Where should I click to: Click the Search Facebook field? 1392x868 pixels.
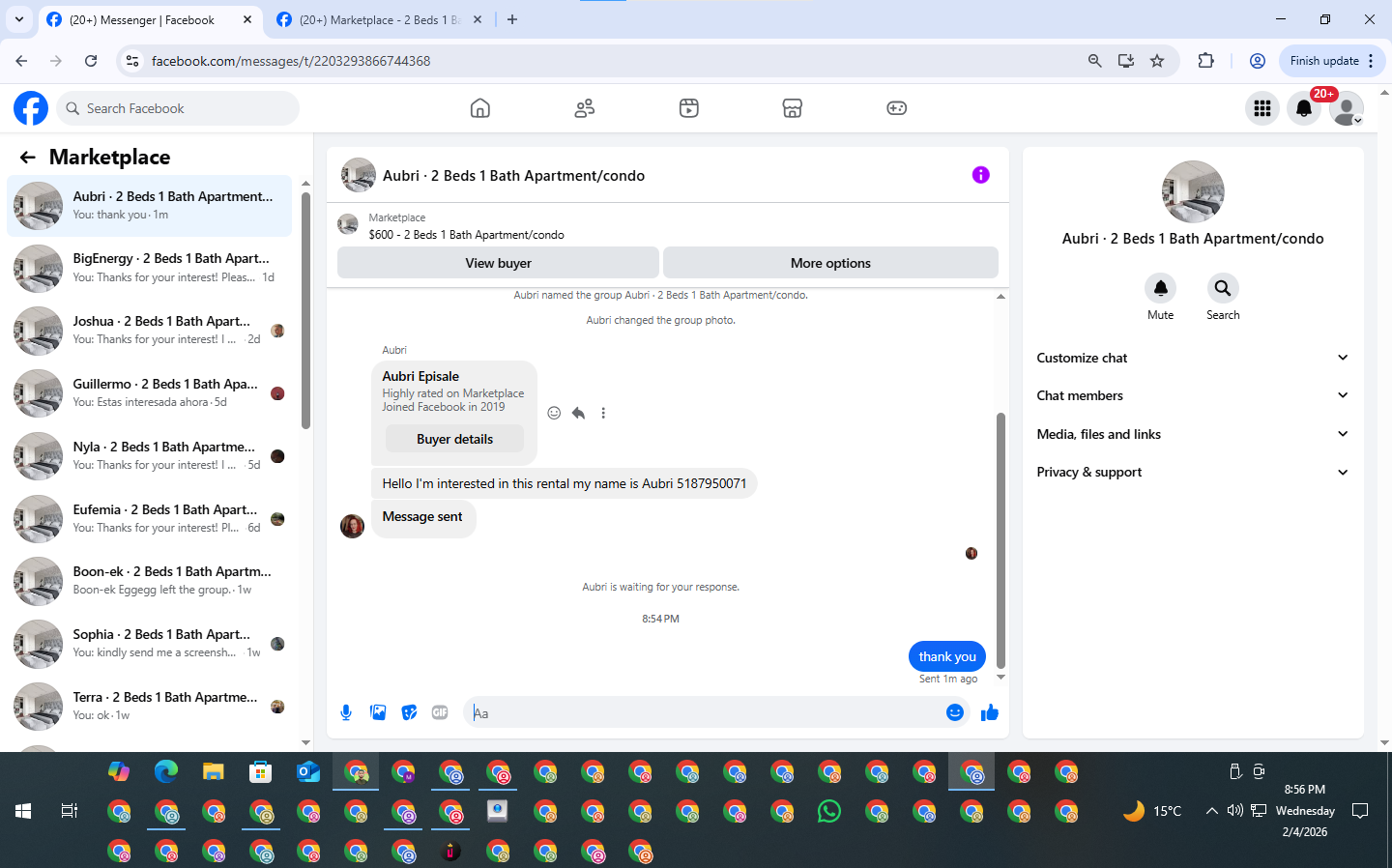tap(178, 108)
